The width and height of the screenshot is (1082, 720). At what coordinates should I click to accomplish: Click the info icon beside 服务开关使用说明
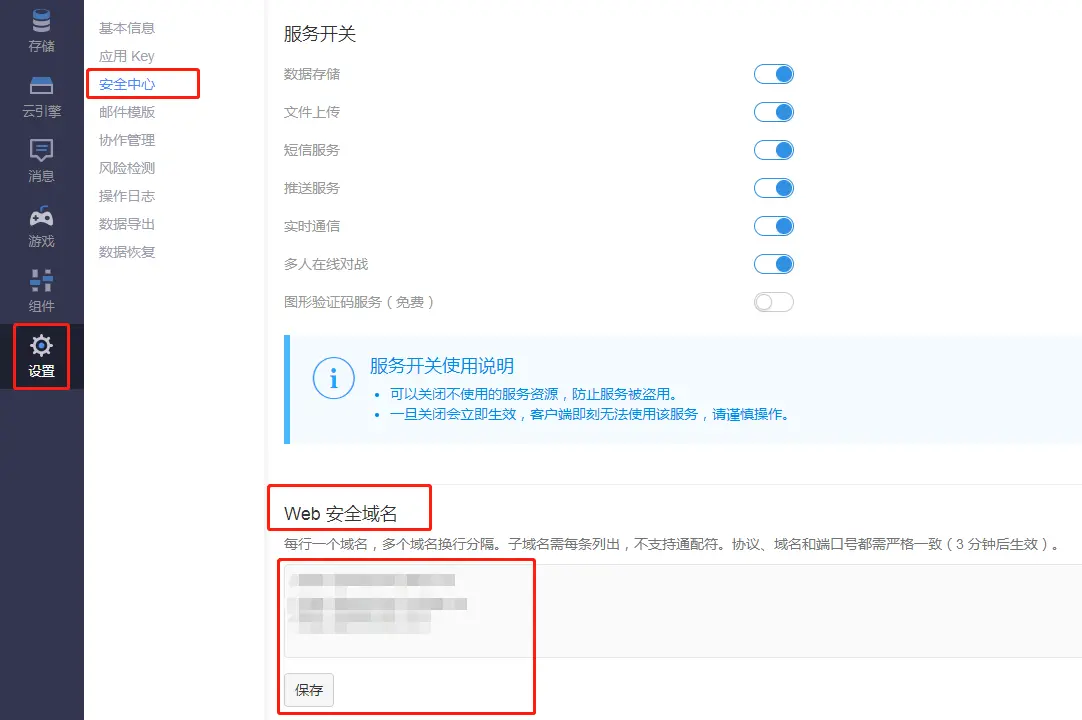333,378
